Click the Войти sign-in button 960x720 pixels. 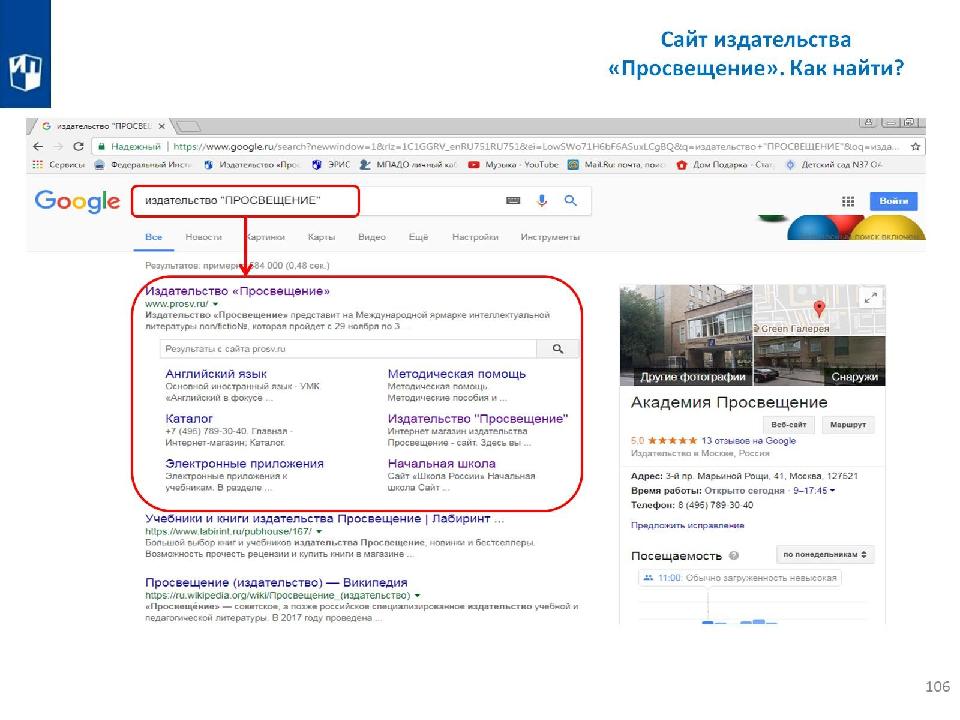click(892, 202)
